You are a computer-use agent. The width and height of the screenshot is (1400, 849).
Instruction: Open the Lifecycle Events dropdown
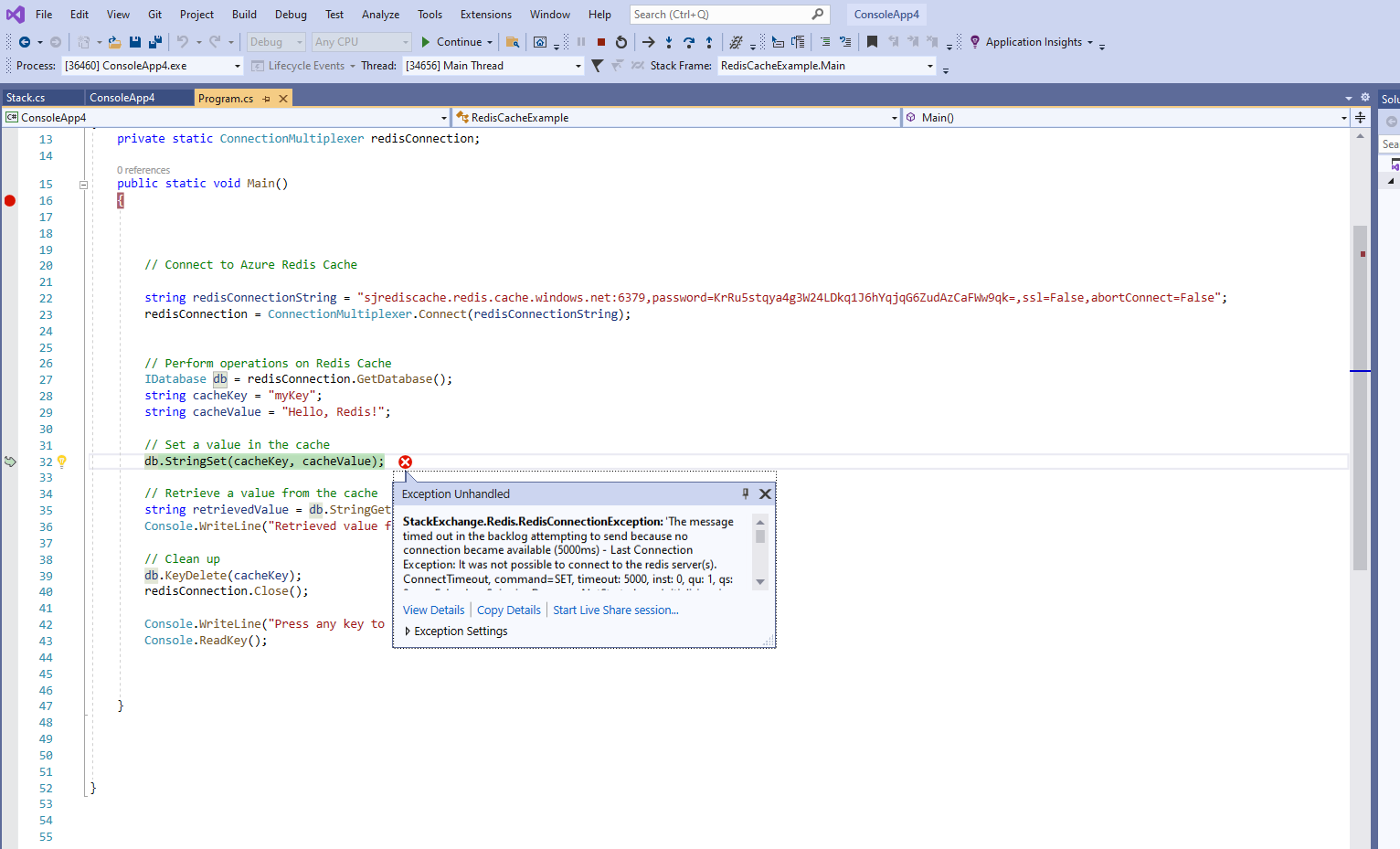[303, 66]
